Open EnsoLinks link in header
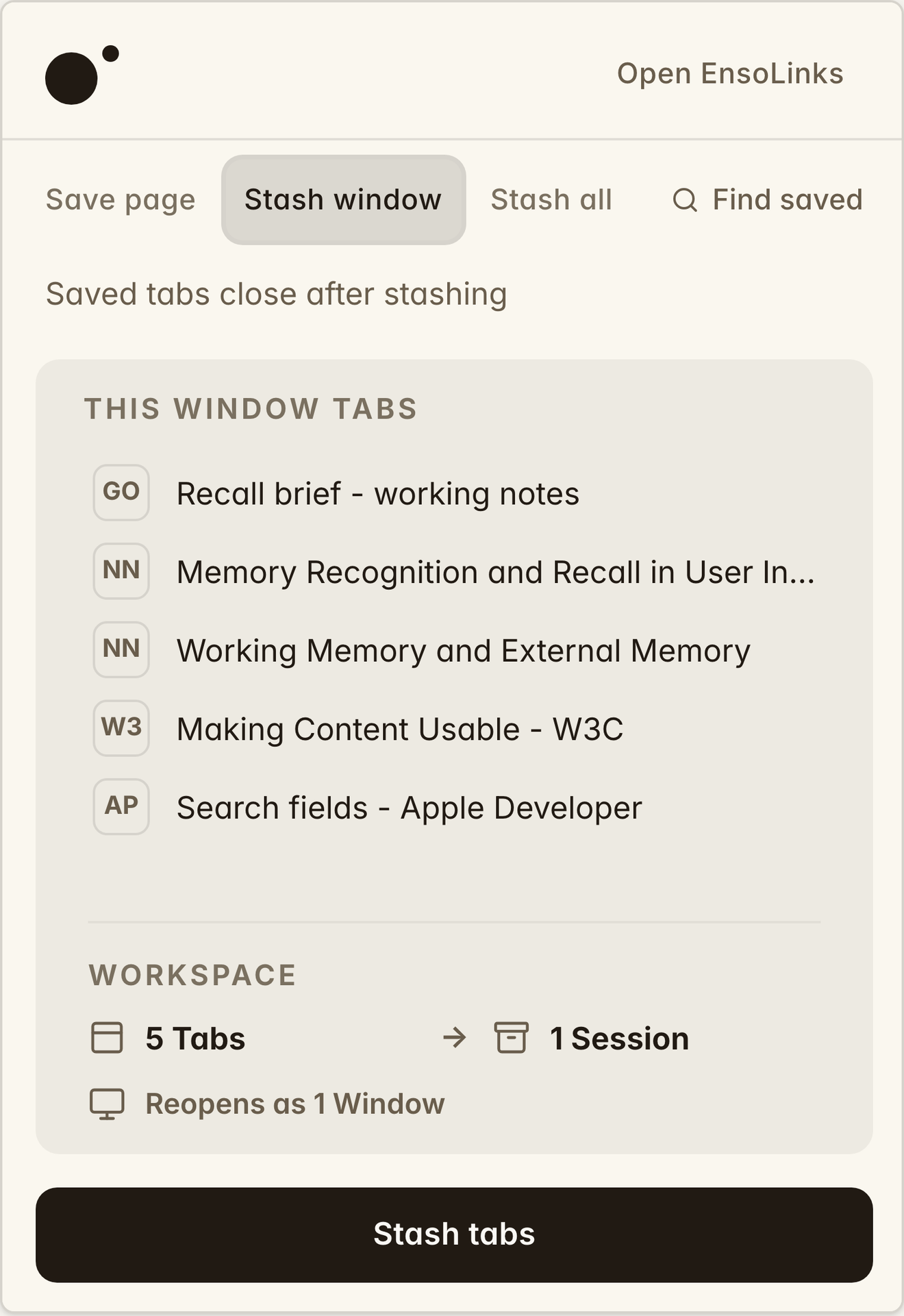904x1316 pixels. pyautogui.click(x=730, y=73)
